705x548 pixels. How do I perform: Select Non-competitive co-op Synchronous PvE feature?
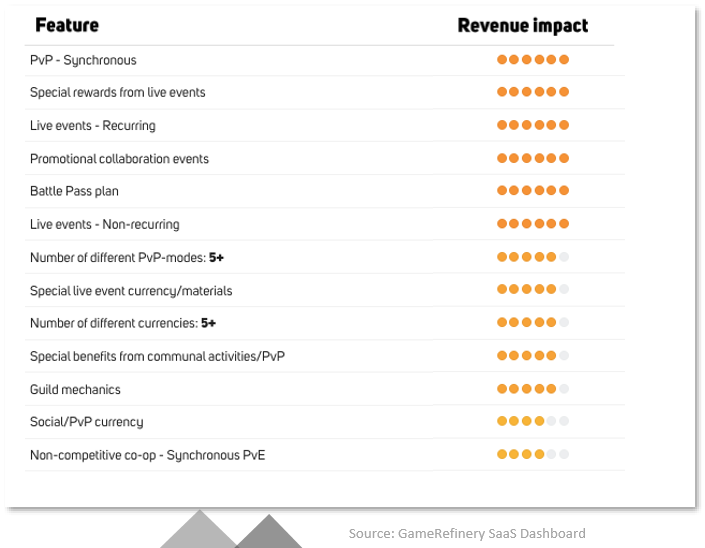pyautogui.click(x=147, y=455)
